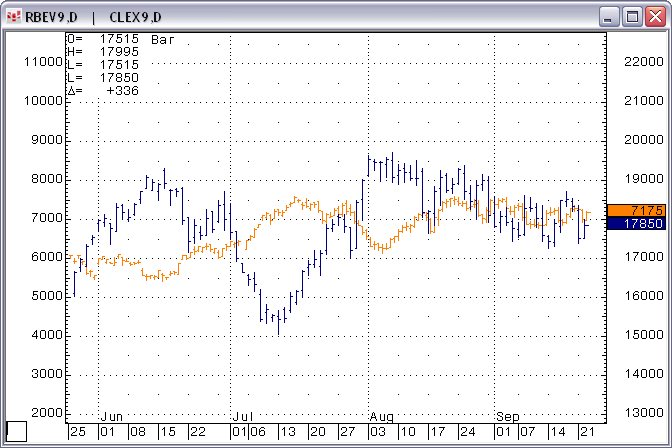Click the Jun month label on time axis

click(112, 415)
